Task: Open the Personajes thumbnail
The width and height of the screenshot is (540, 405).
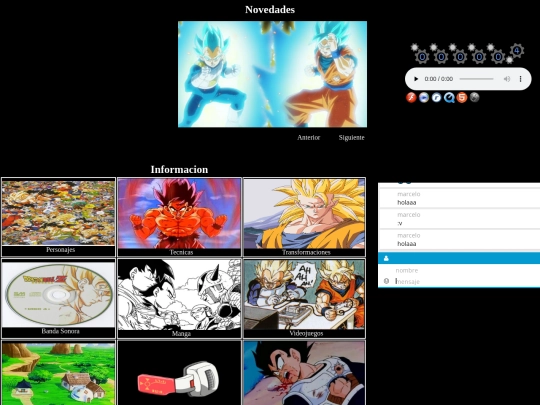Action: 58,212
